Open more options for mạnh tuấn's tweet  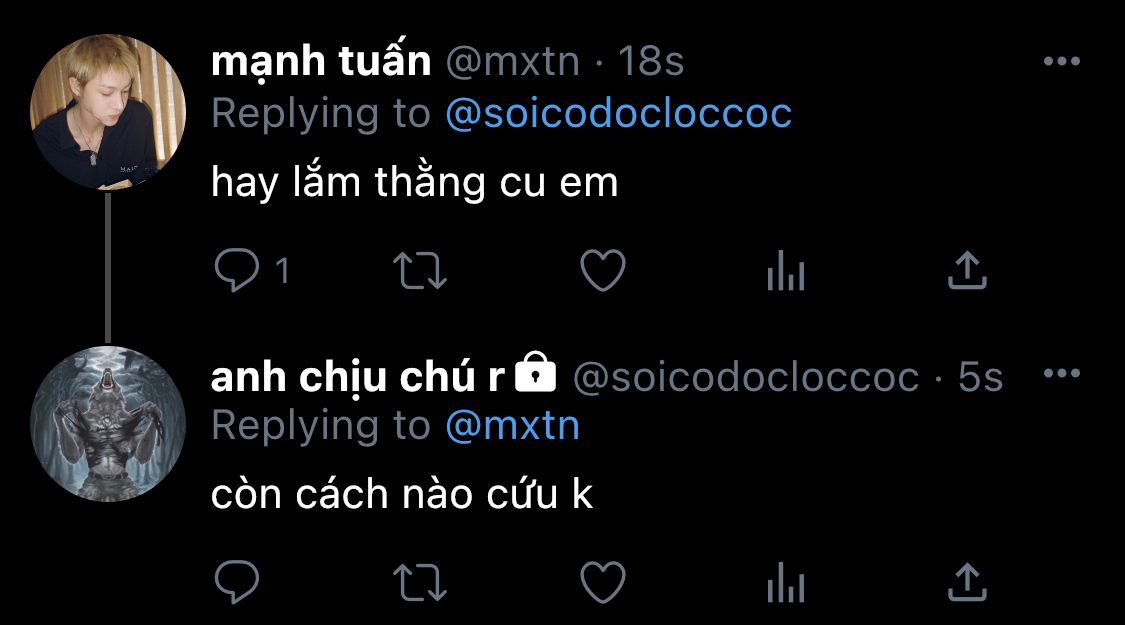click(1062, 62)
